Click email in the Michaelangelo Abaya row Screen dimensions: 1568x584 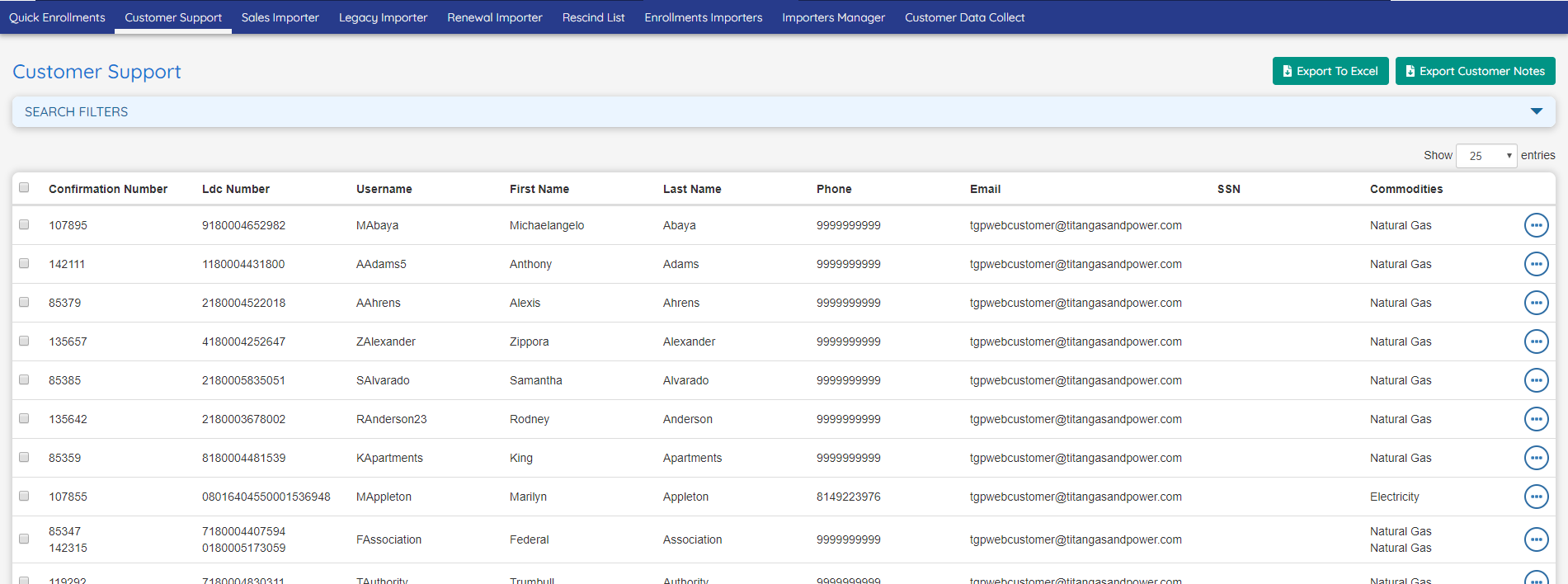pos(1076,225)
